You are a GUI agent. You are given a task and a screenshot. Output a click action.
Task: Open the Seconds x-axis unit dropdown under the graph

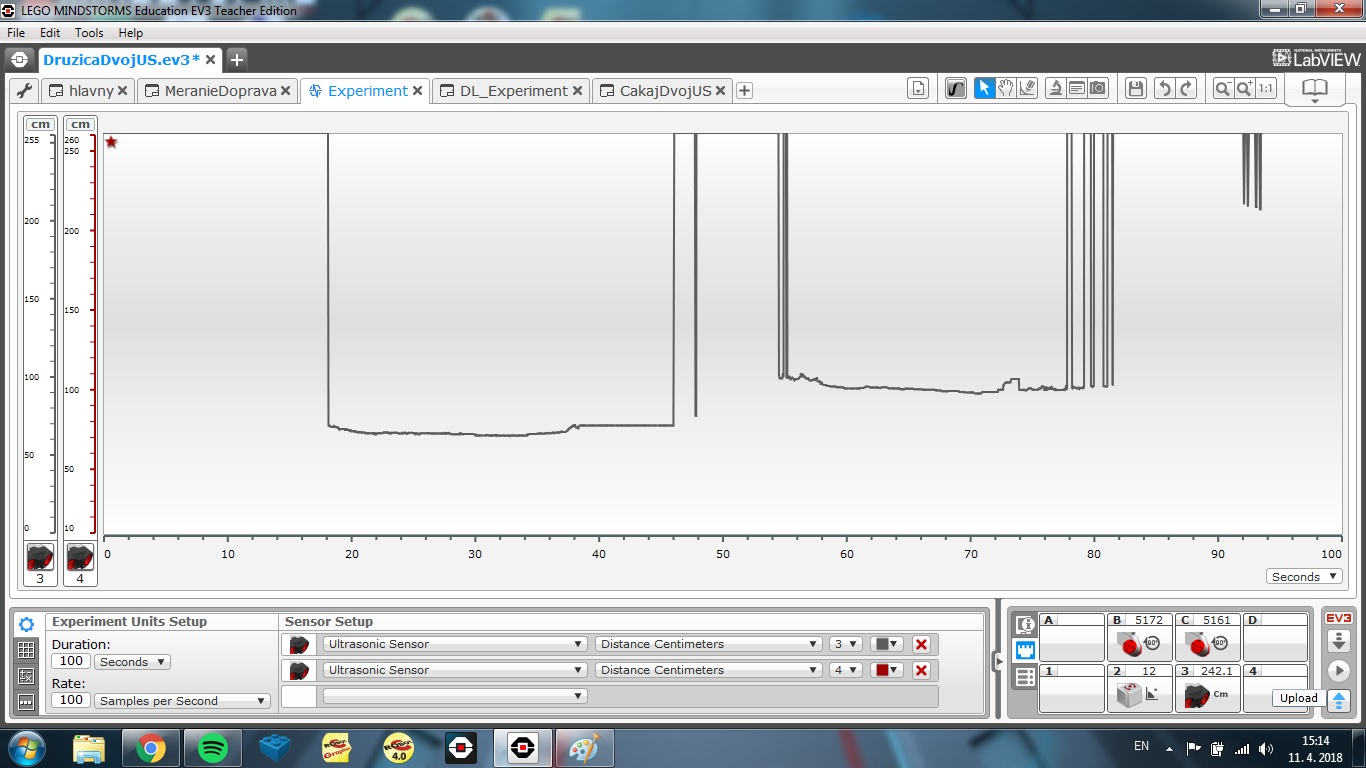pyautogui.click(x=1304, y=577)
